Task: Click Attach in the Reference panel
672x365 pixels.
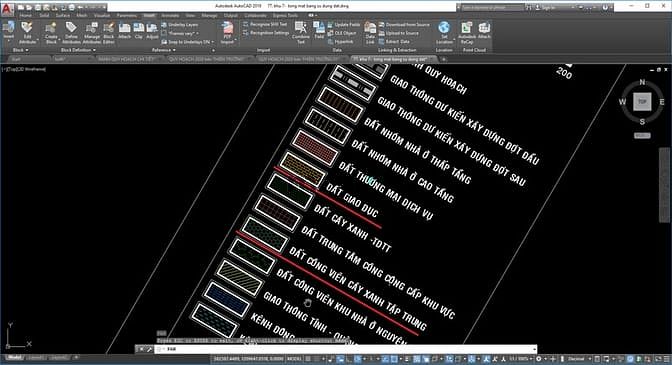Action: [x=124, y=31]
